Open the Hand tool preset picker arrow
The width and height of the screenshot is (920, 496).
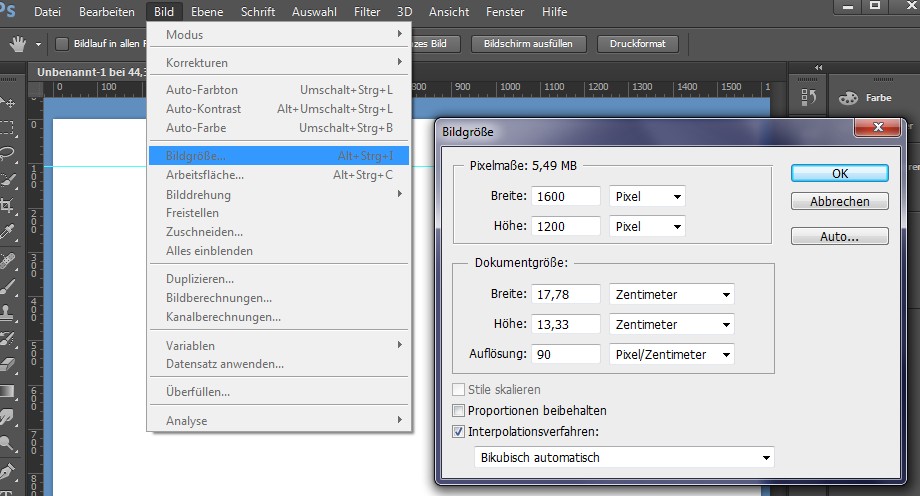point(38,44)
